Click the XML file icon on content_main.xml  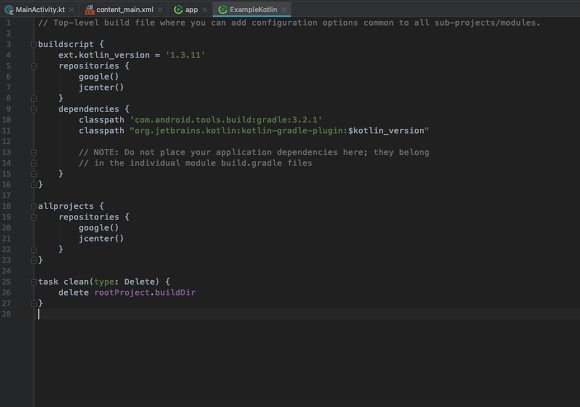(90, 10)
